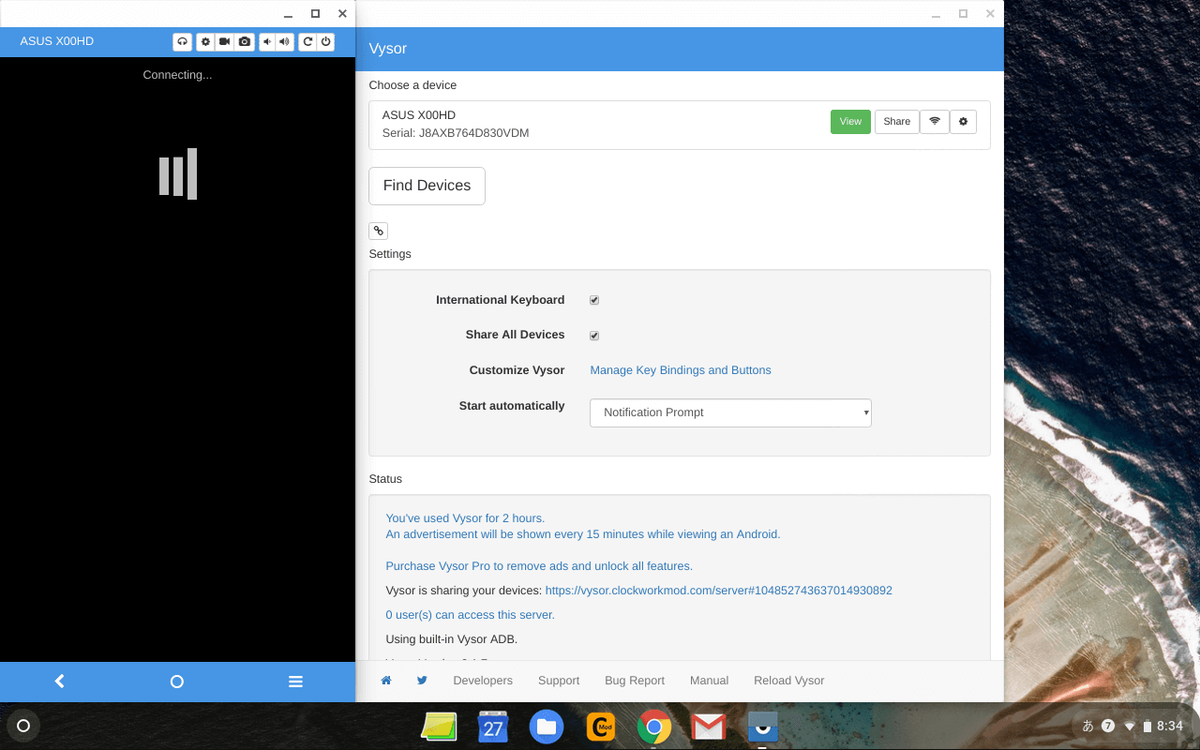This screenshot has width=1200, height=750.
Task: Click the Status section heading
Action: coord(385,479)
